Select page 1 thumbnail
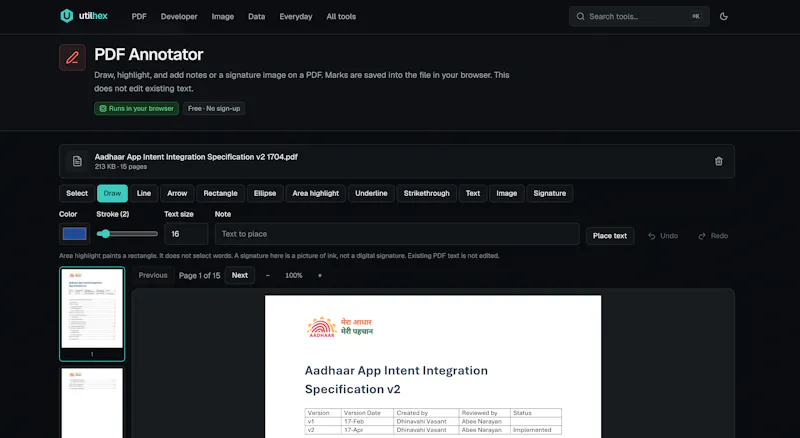 tap(92, 313)
